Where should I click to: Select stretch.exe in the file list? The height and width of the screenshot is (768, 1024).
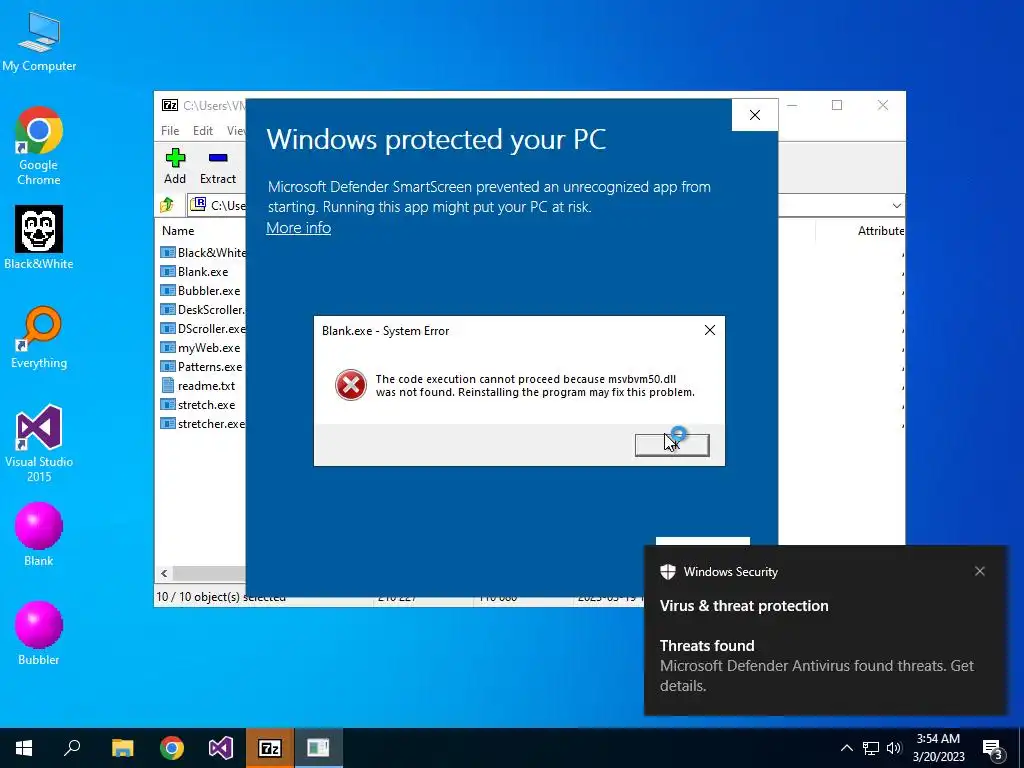tap(198, 405)
